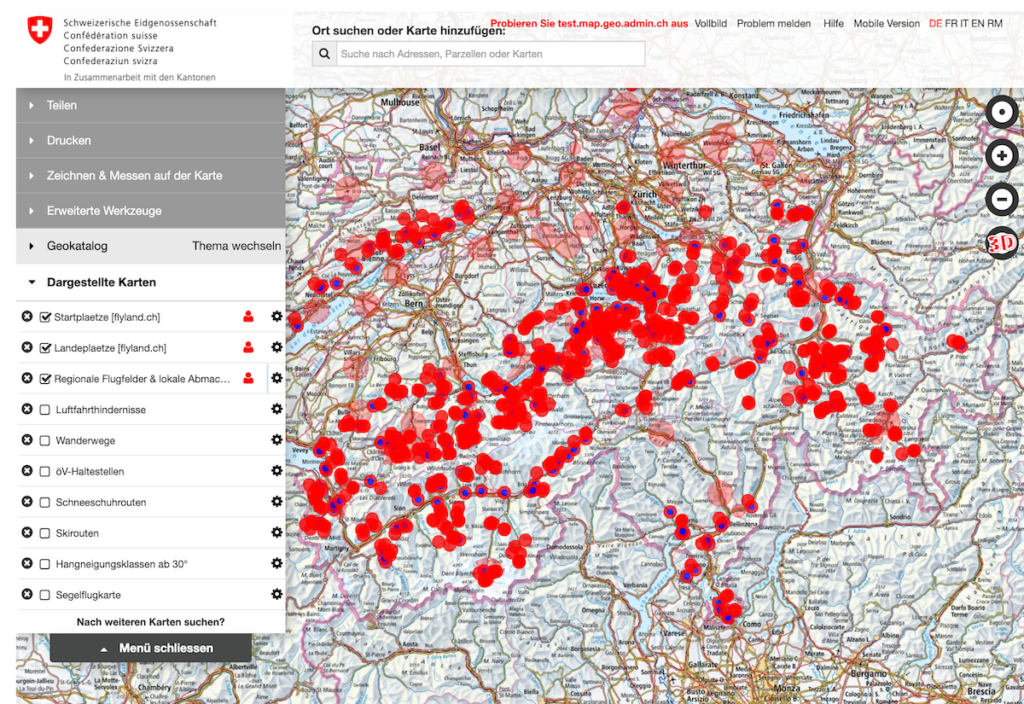Image resolution: width=1024 pixels, height=704 pixels.
Task: Switch to Mobile Version
Action: coord(886,24)
